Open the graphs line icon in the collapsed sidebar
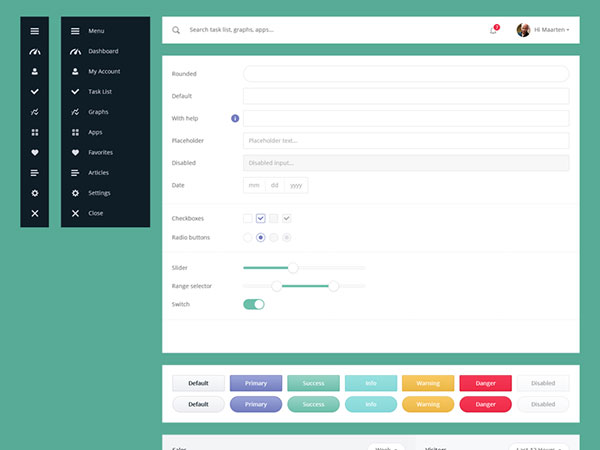The height and width of the screenshot is (450, 600). pos(34,112)
